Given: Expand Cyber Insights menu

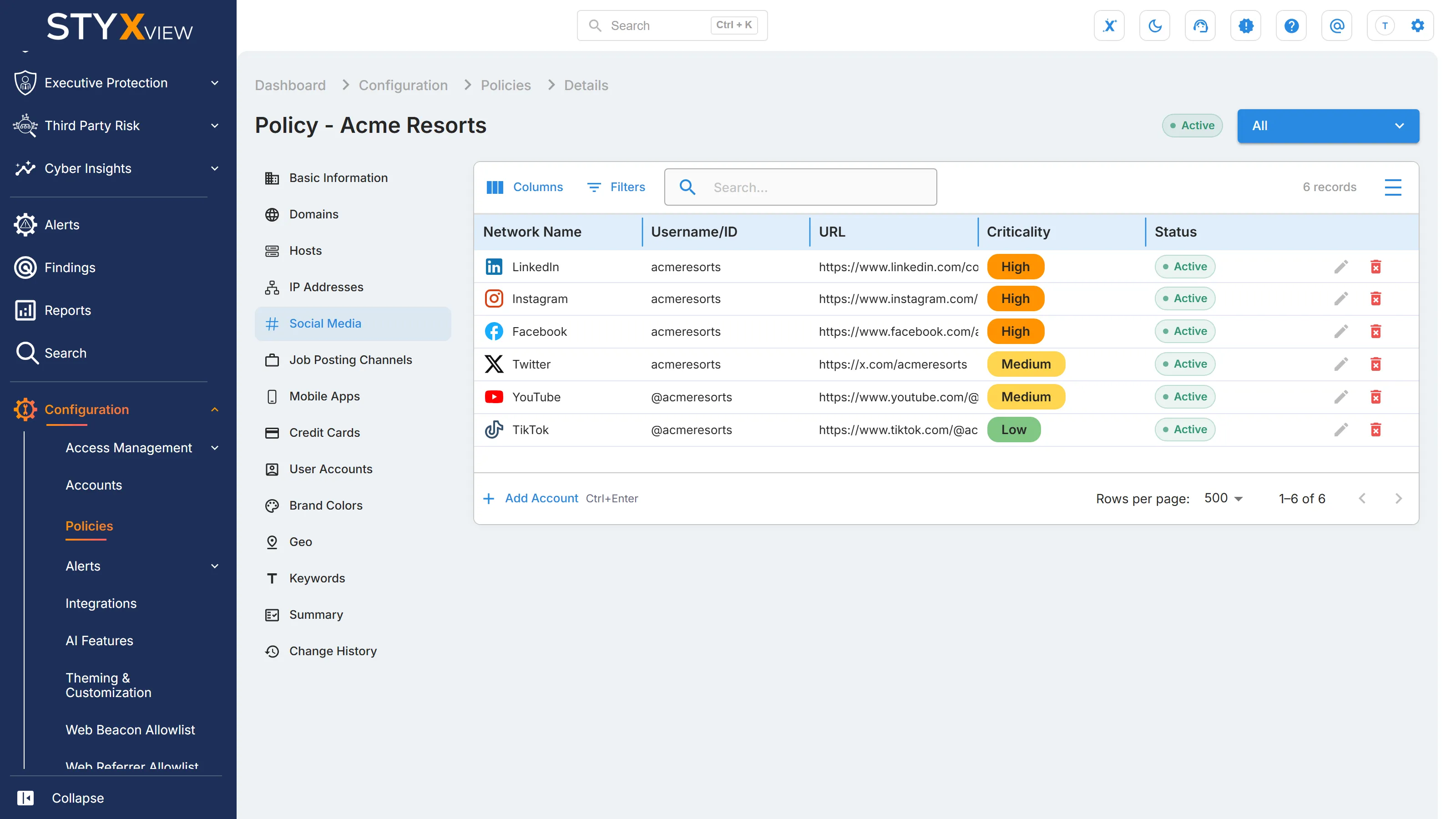Looking at the screenshot, I should click(x=116, y=168).
